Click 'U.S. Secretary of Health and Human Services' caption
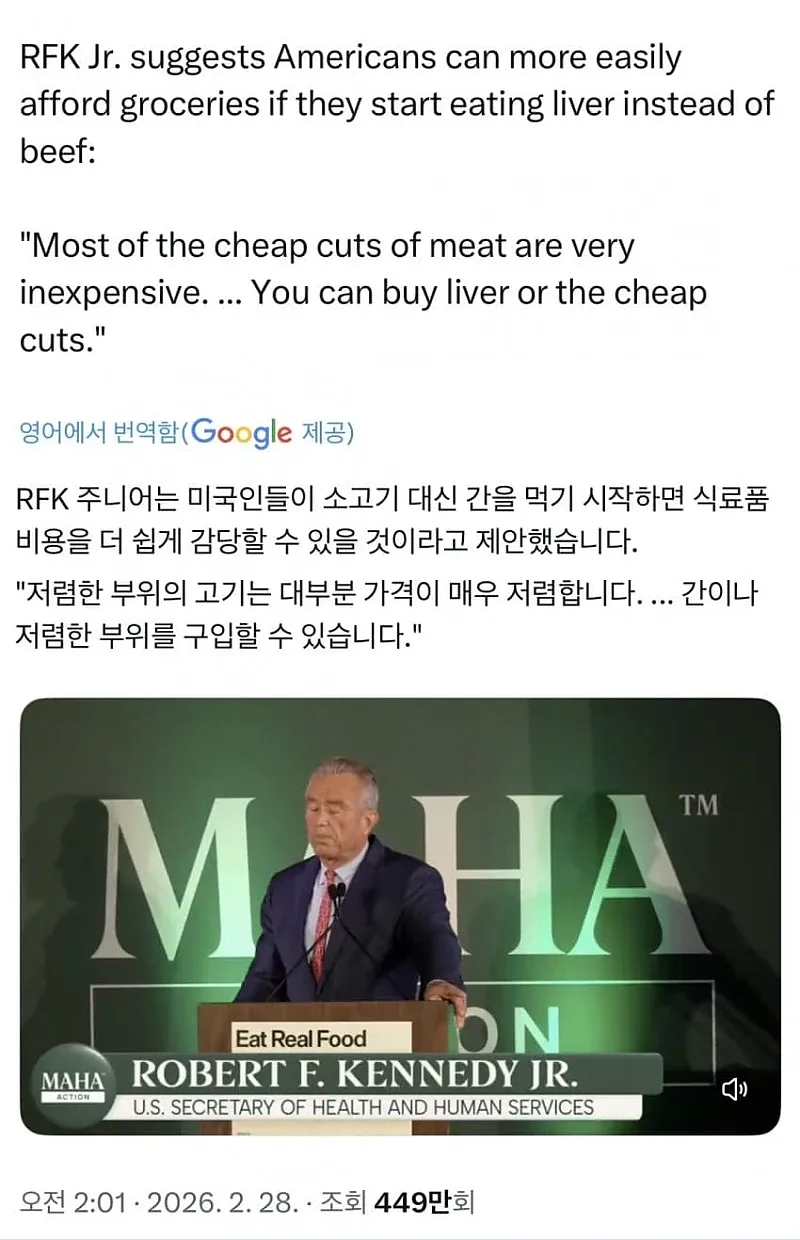The height and width of the screenshot is (1240, 800). point(363,1107)
